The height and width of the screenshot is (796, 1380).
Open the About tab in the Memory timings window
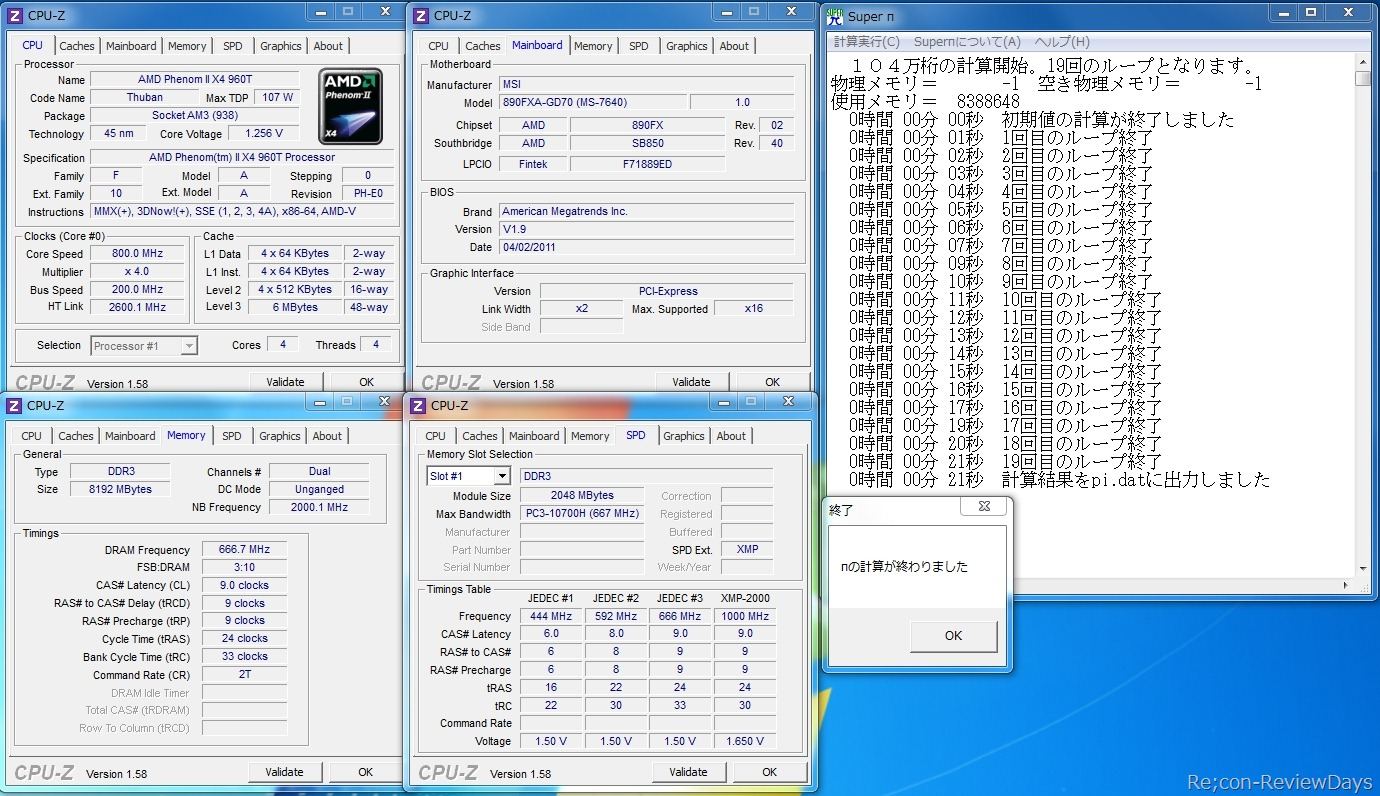[327, 436]
